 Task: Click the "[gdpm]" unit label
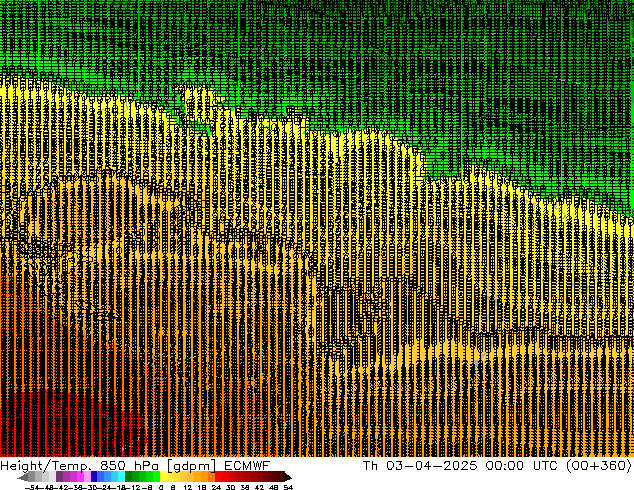pos(192,466)
